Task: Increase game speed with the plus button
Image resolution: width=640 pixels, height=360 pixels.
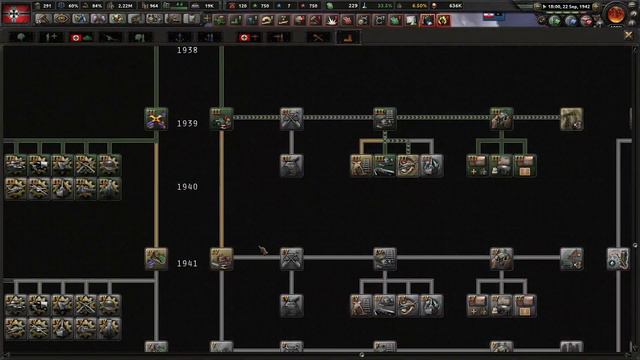Action: (x=596, y=6)
